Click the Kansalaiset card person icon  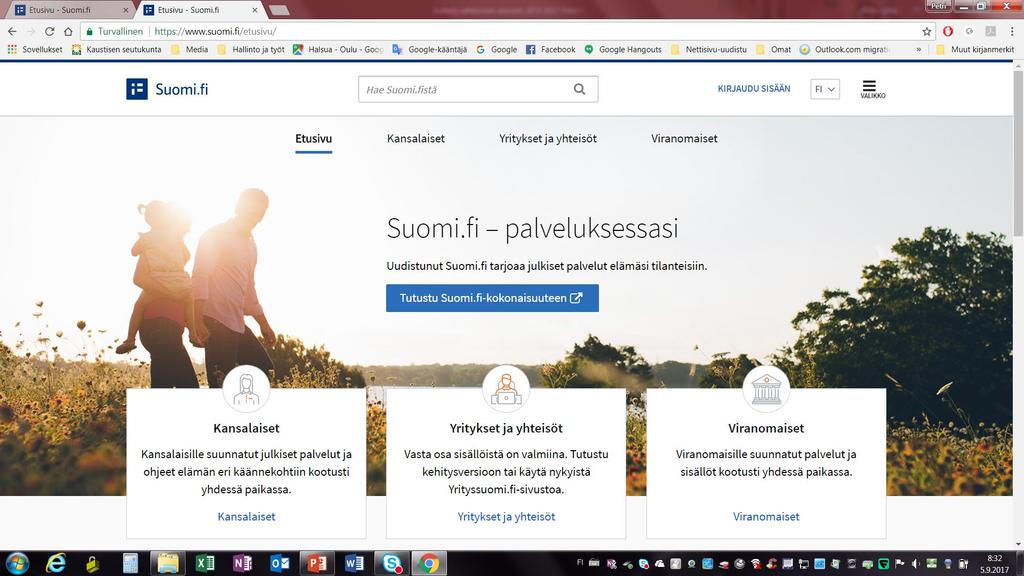(x=246, y=389)
